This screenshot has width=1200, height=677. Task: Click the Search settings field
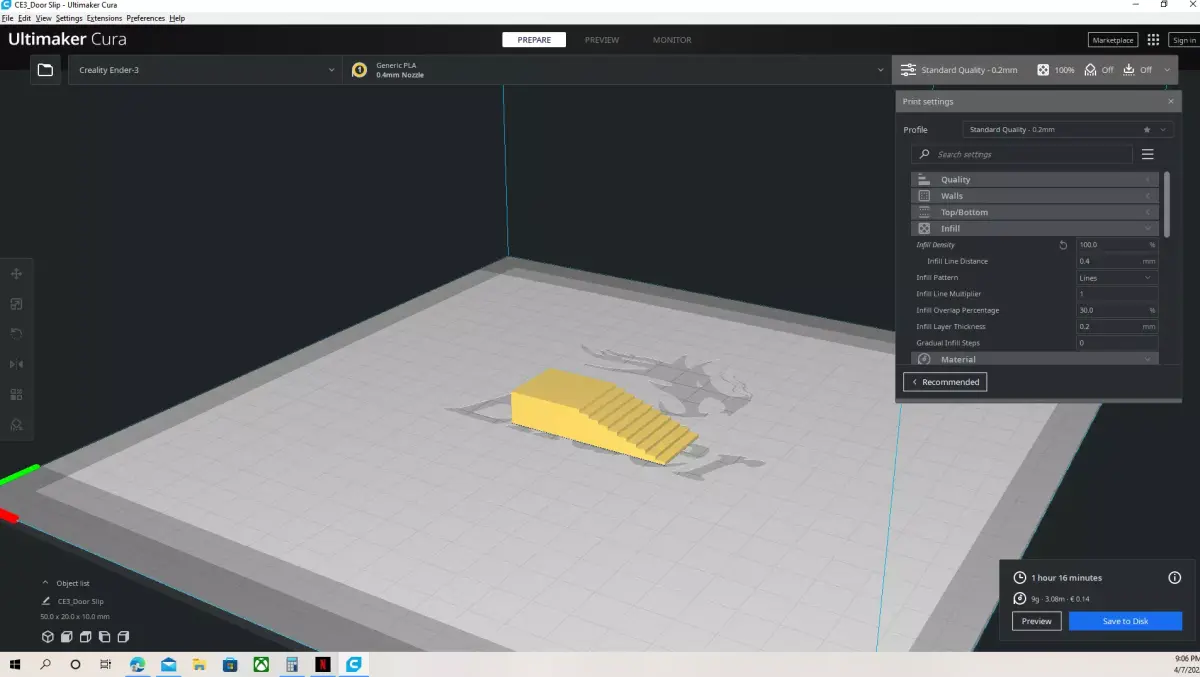pos(1022,154)
